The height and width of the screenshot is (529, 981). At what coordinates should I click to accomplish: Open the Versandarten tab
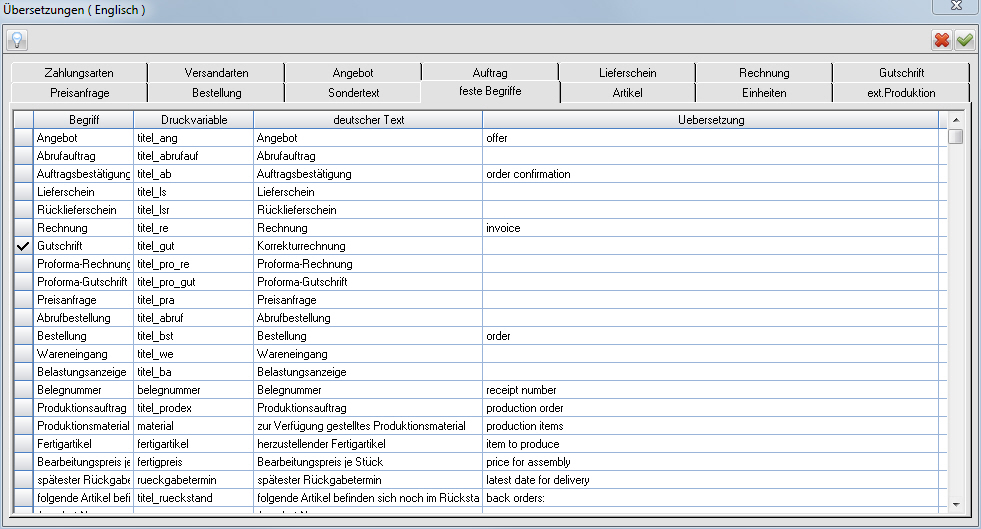[216, 73]
